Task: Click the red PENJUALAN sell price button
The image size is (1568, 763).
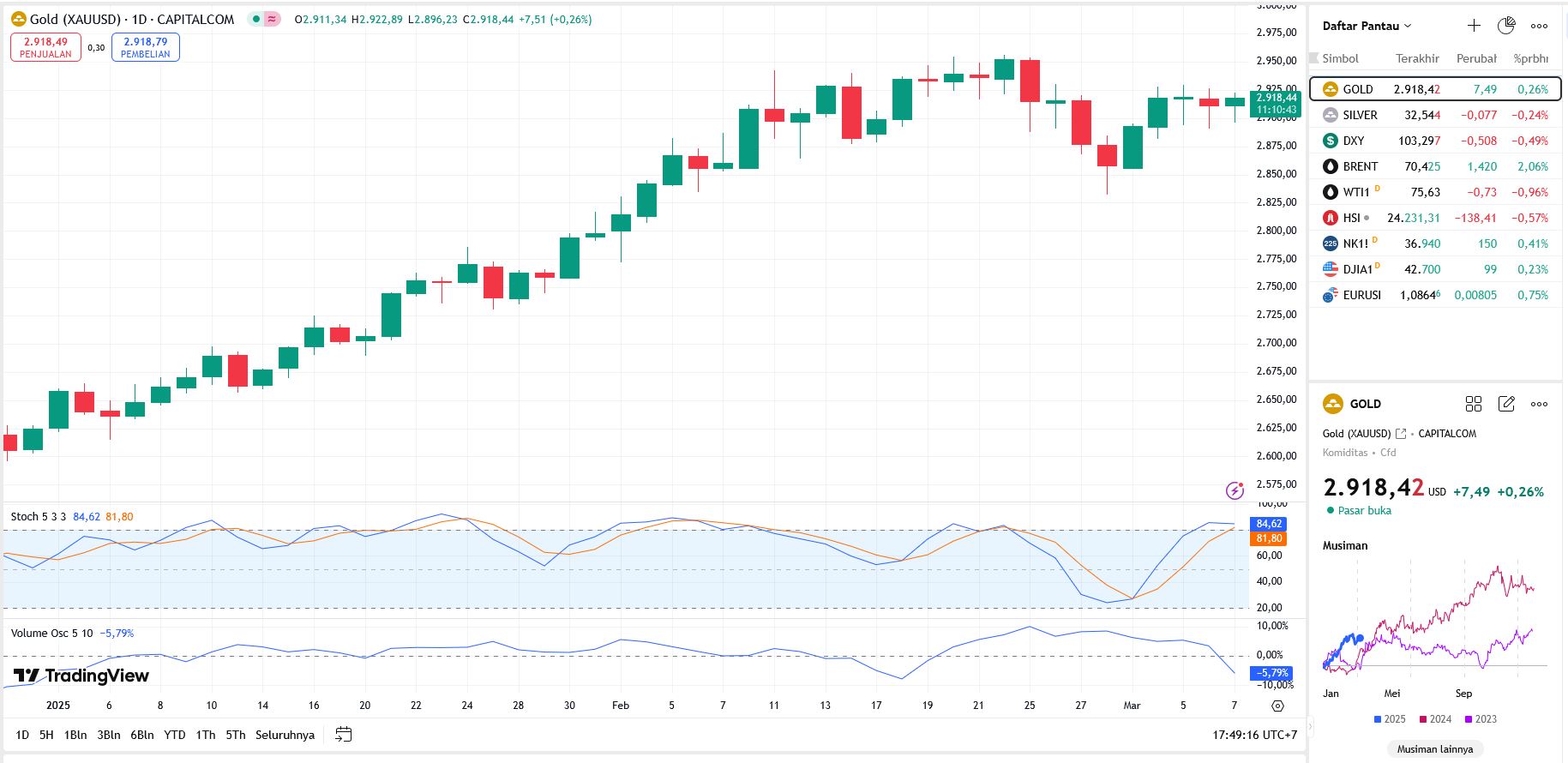Action: click(45, 47)
